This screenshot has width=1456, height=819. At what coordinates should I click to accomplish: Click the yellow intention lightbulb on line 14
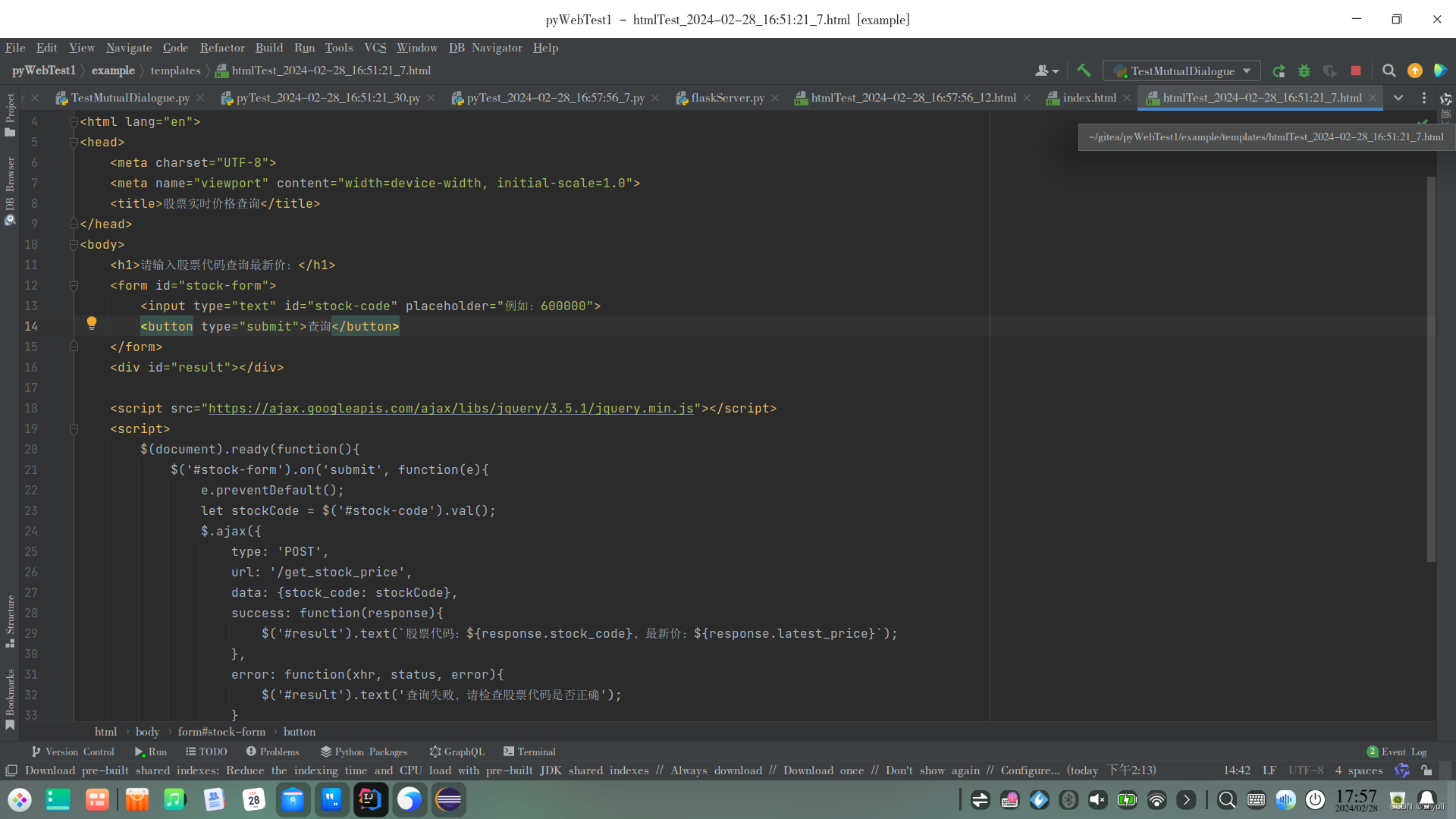click(92, 323)
